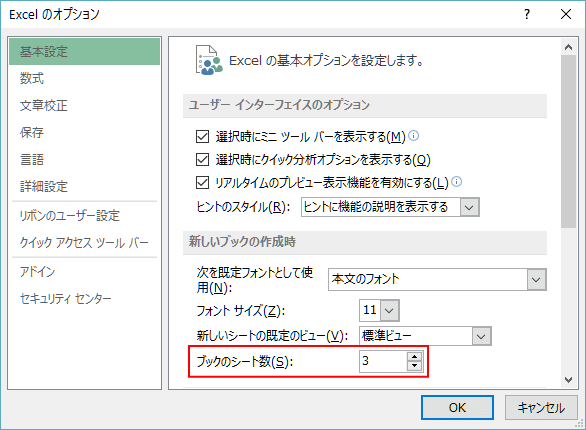Increase ブックのシート数 with up spinner
The image size is (586, 430).
click(x=414, y=356)
